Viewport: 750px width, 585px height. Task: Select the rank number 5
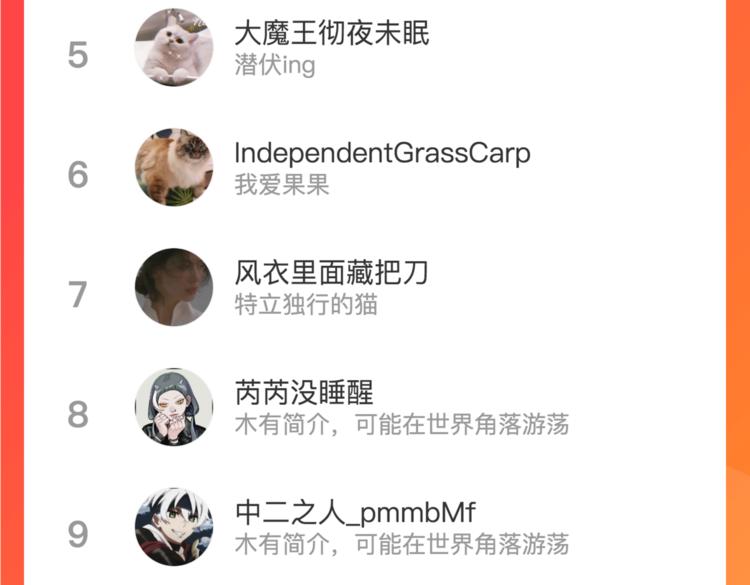click(x=78, y=55)
